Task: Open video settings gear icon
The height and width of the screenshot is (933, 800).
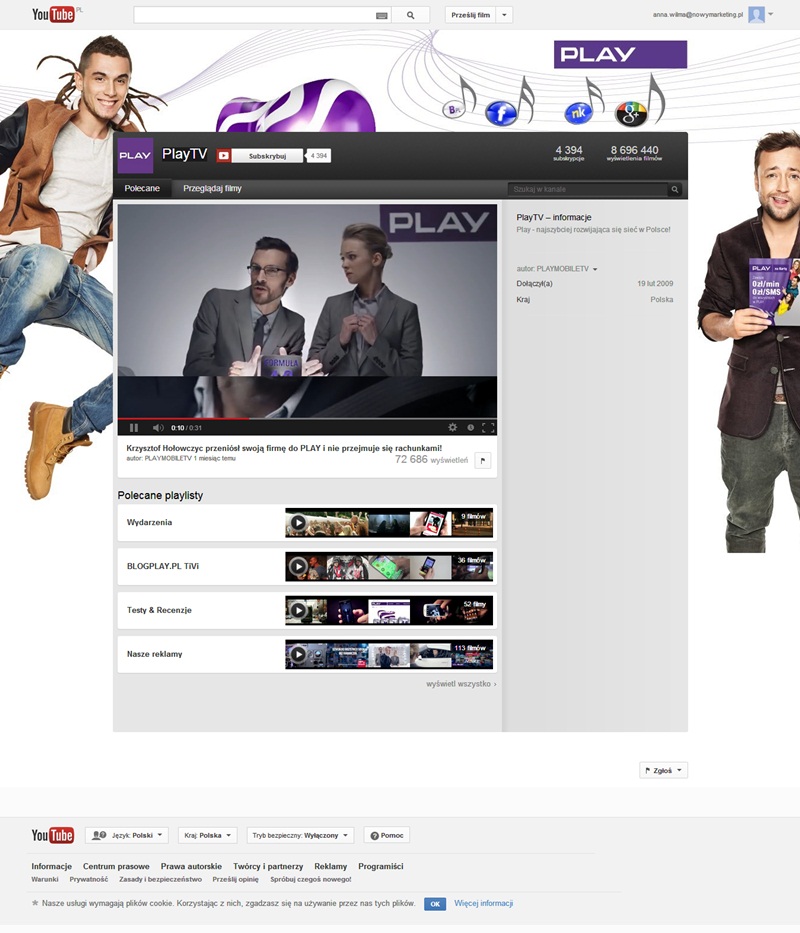Action: click(452, 427)
